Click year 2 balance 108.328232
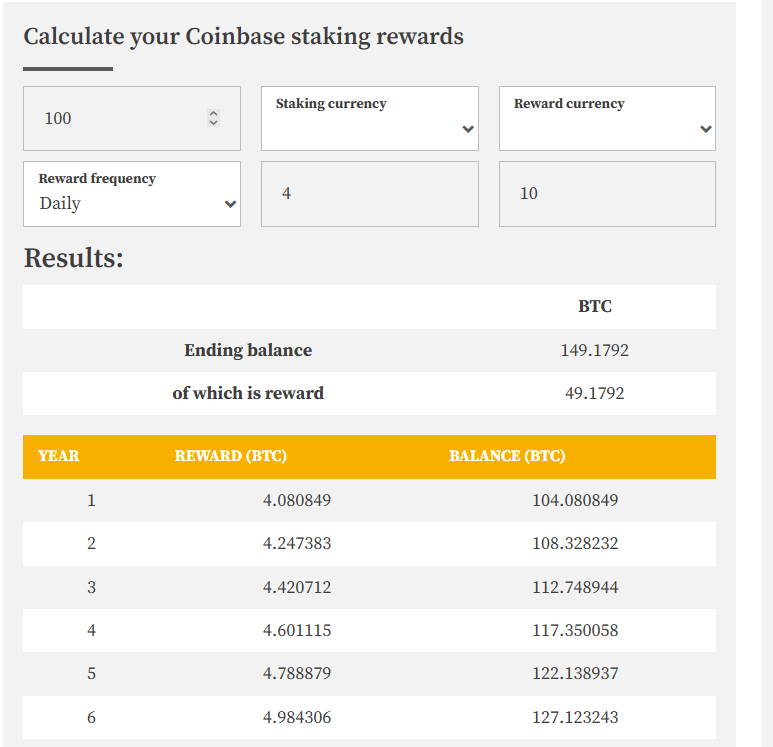 [x=575, y=543]
